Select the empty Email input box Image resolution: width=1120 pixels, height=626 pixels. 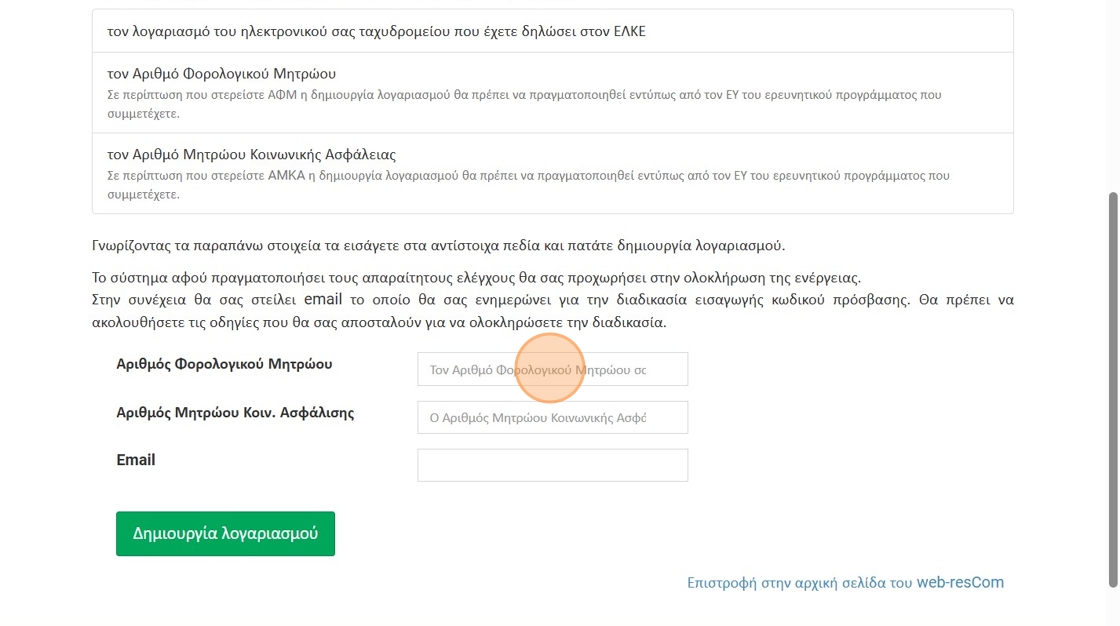pos(552,465)
